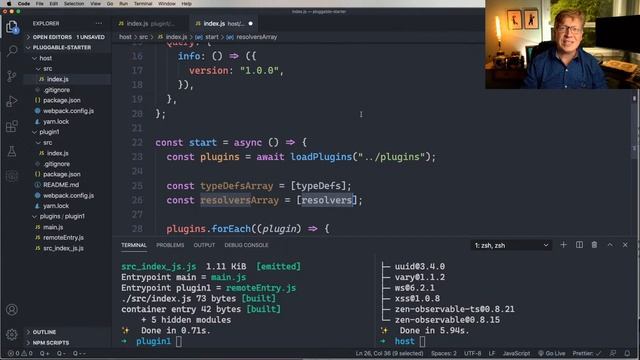
Task: Open index.js under host src
Action: tap(58, 80)
